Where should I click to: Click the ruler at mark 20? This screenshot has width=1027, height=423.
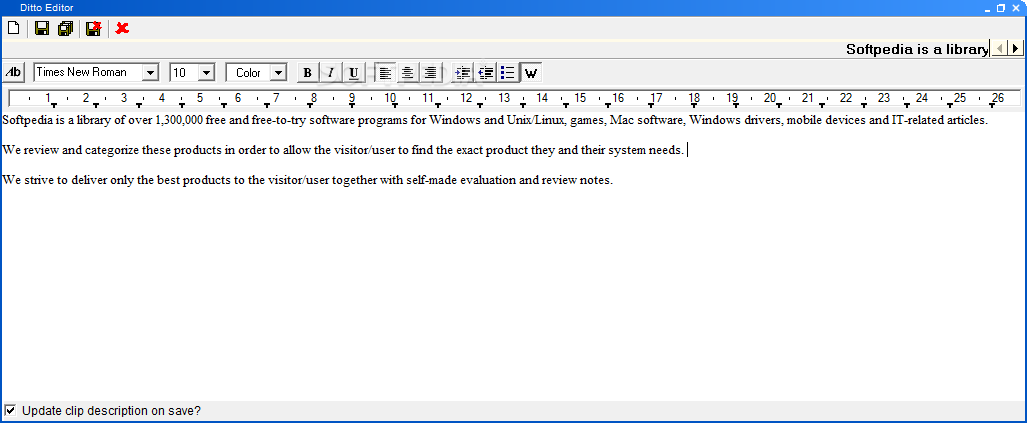[x=770, y=98]
